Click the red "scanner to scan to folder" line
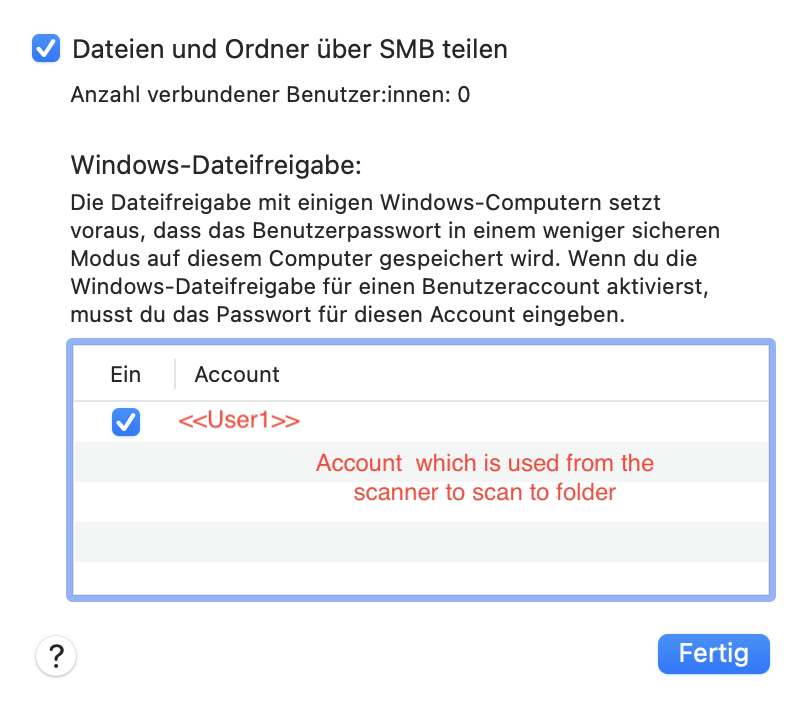The image size is (798, 708). click(x=485, y=492)
